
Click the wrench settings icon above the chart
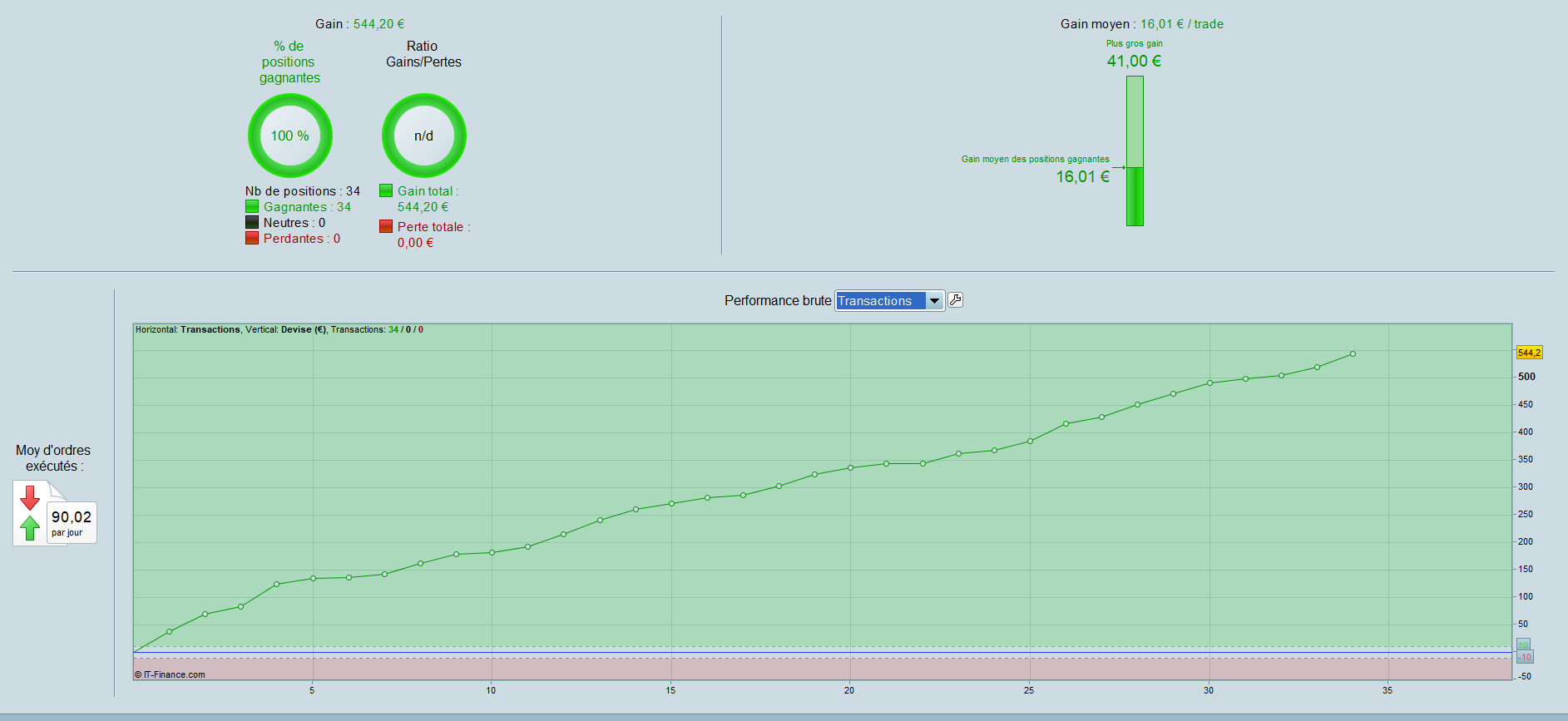(x=956, y=300)
